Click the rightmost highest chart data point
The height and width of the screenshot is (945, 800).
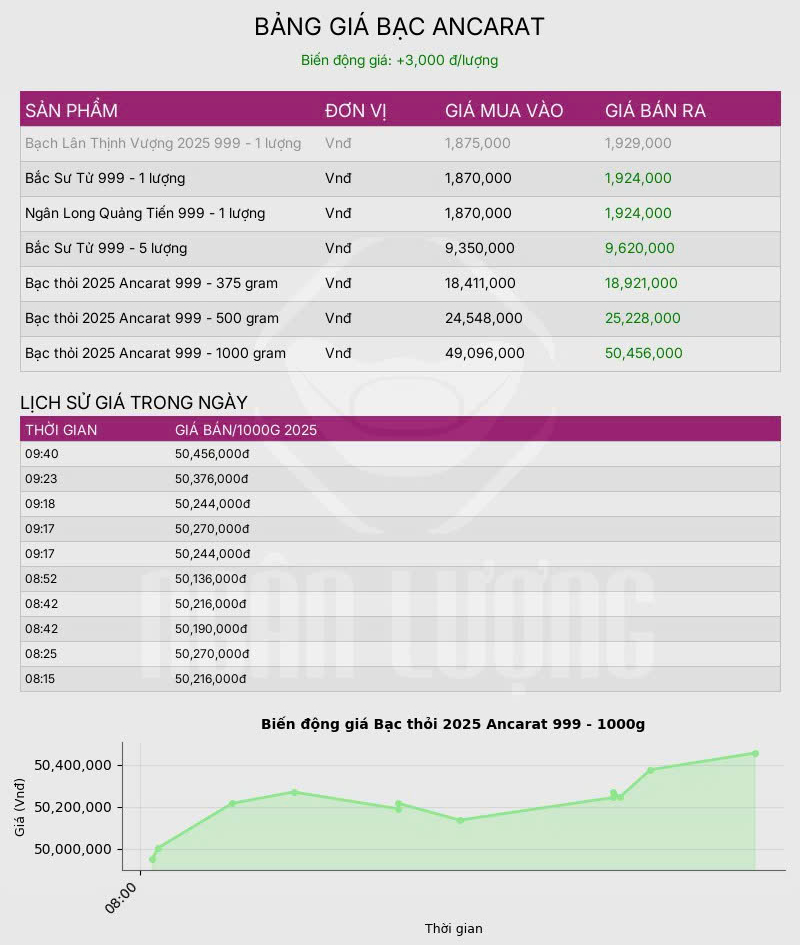click(755, 753)
